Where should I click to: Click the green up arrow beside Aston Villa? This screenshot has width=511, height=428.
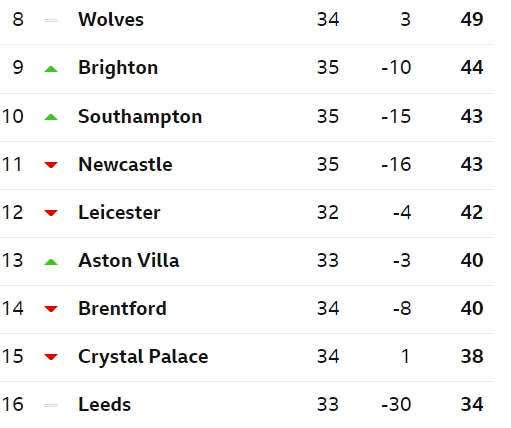point(51,262)
